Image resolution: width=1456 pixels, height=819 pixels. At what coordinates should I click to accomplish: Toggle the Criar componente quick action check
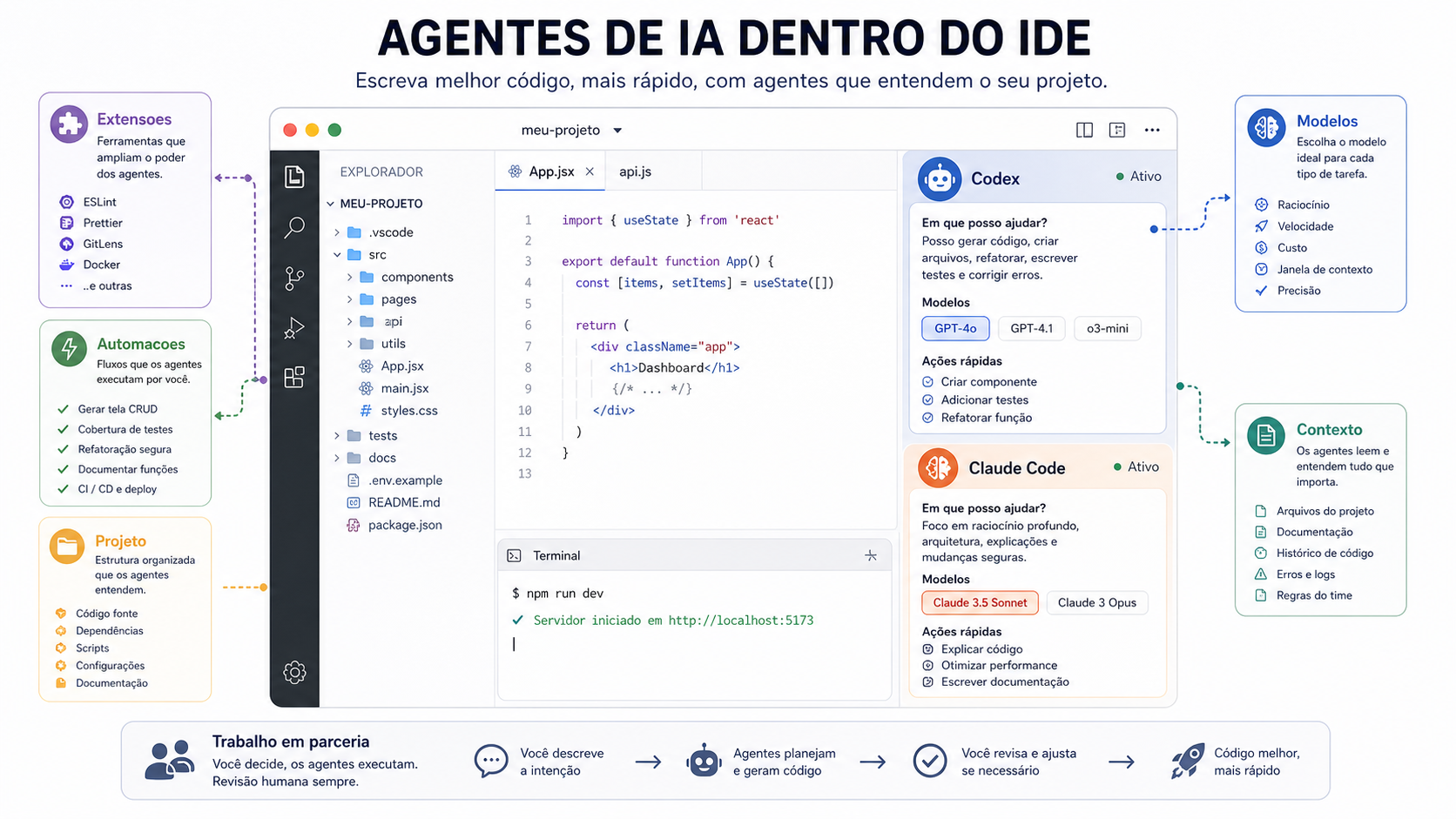[x=927, y=382]
